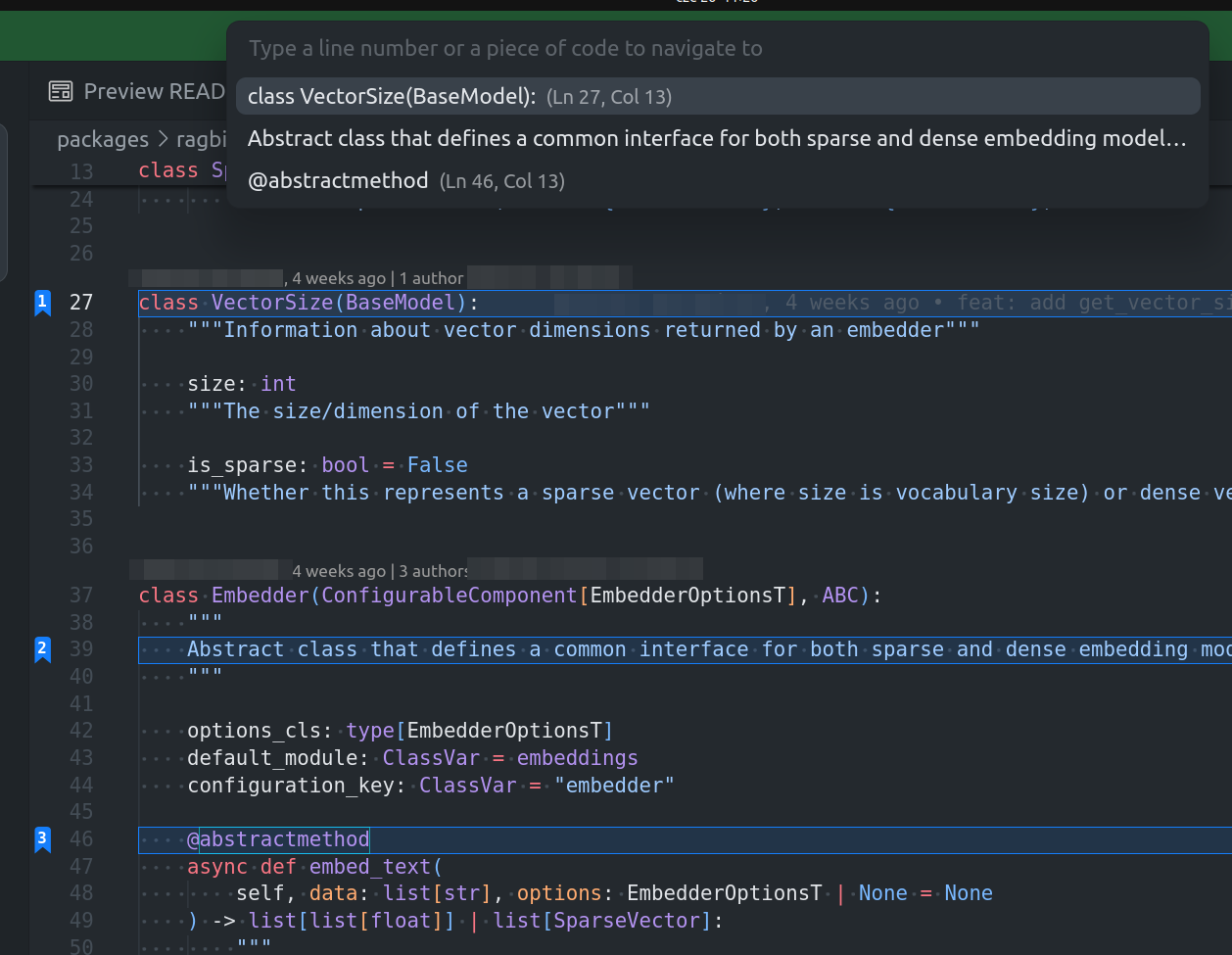Click line number 46 in the gutter
This screenshot has height=955, width=1232.
(81, 838)
